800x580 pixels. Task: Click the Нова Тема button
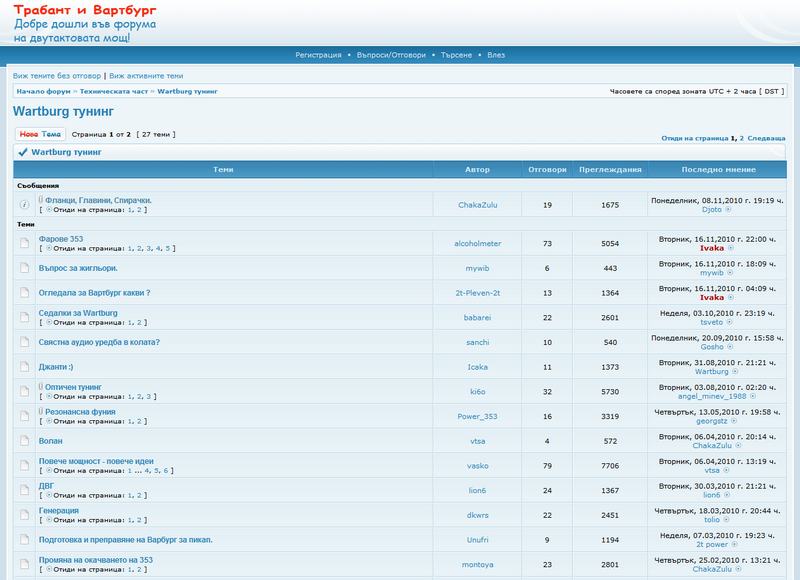[x=40, y=134]
